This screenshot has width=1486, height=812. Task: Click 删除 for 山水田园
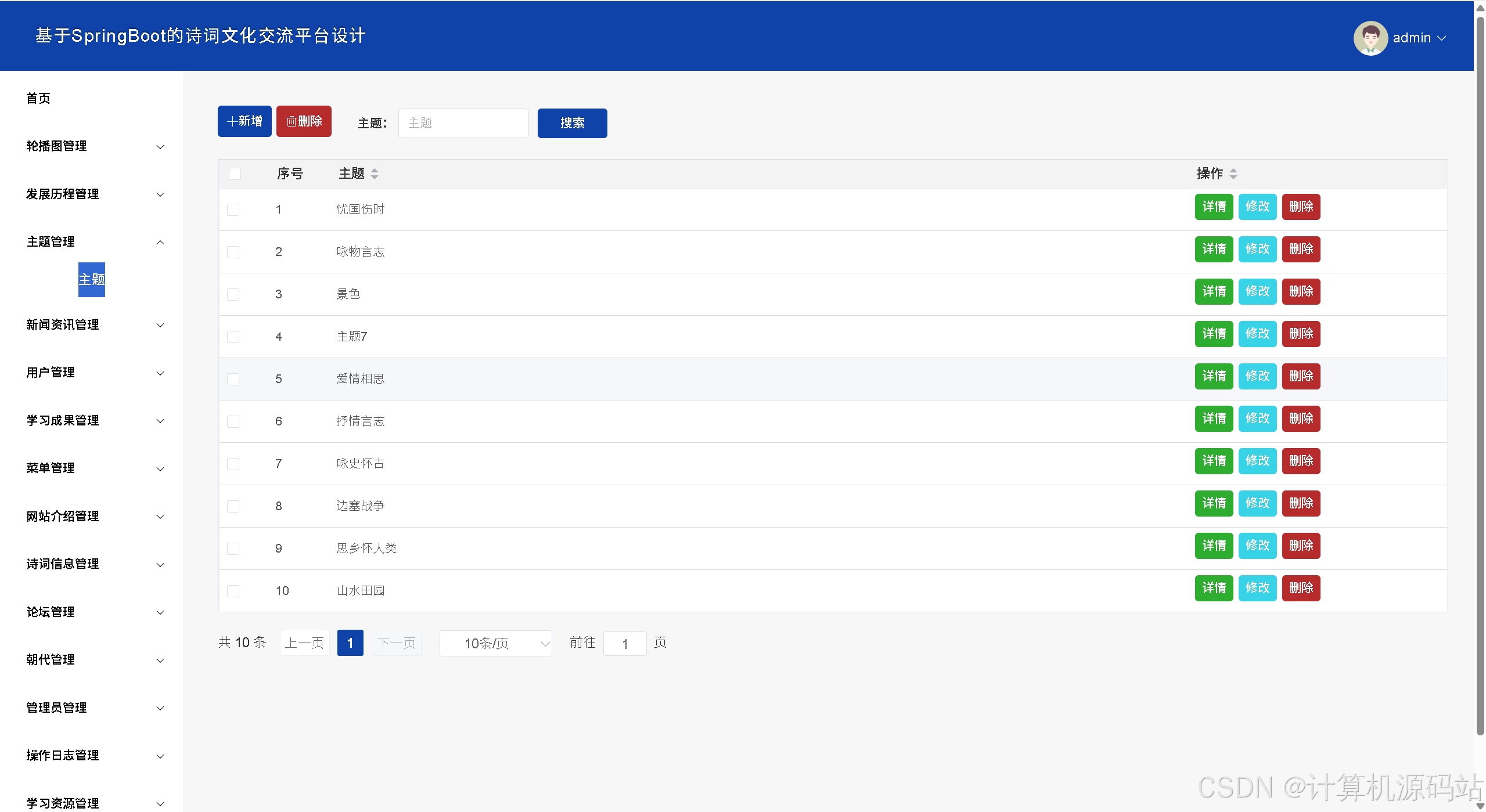point(1301,588)
